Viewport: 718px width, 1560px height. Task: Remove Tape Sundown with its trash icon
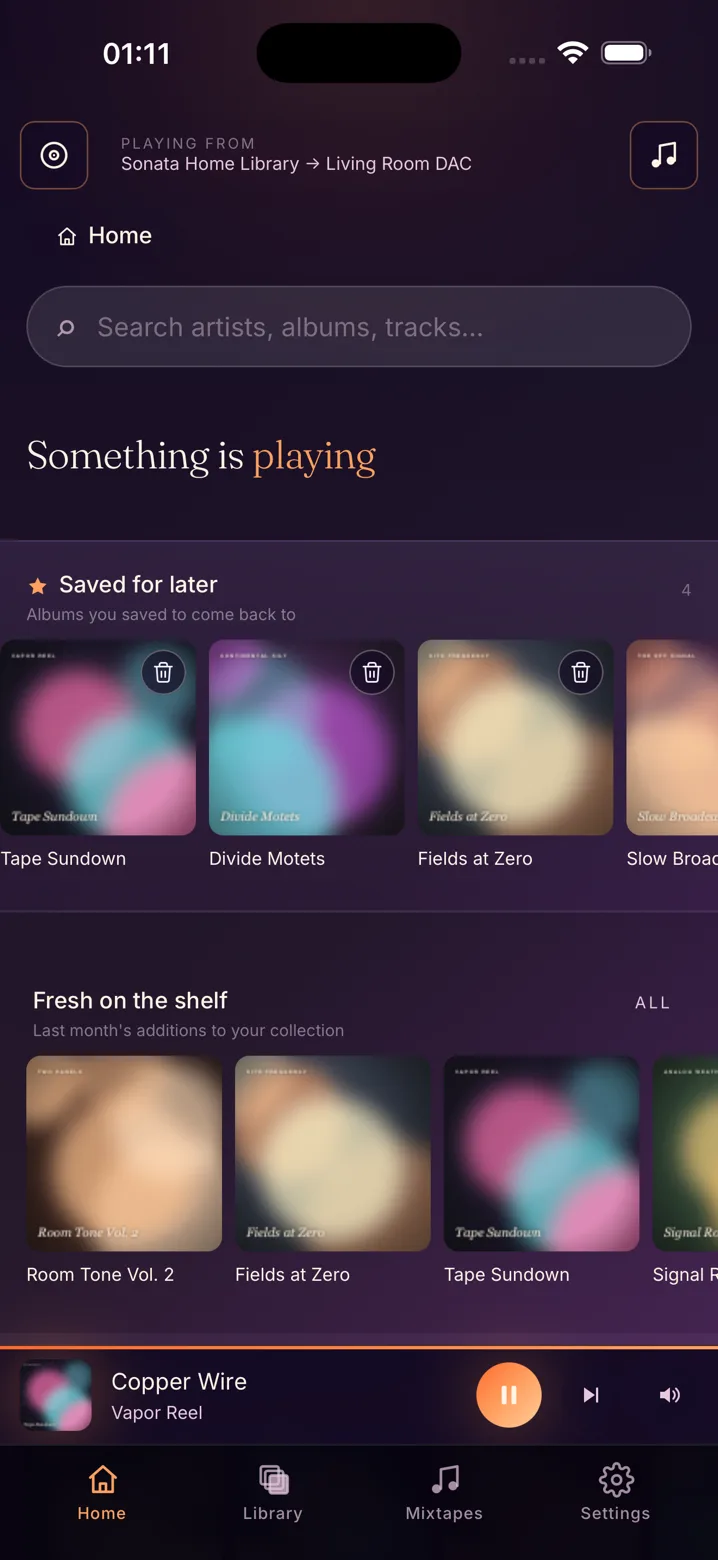pos(164,673)
